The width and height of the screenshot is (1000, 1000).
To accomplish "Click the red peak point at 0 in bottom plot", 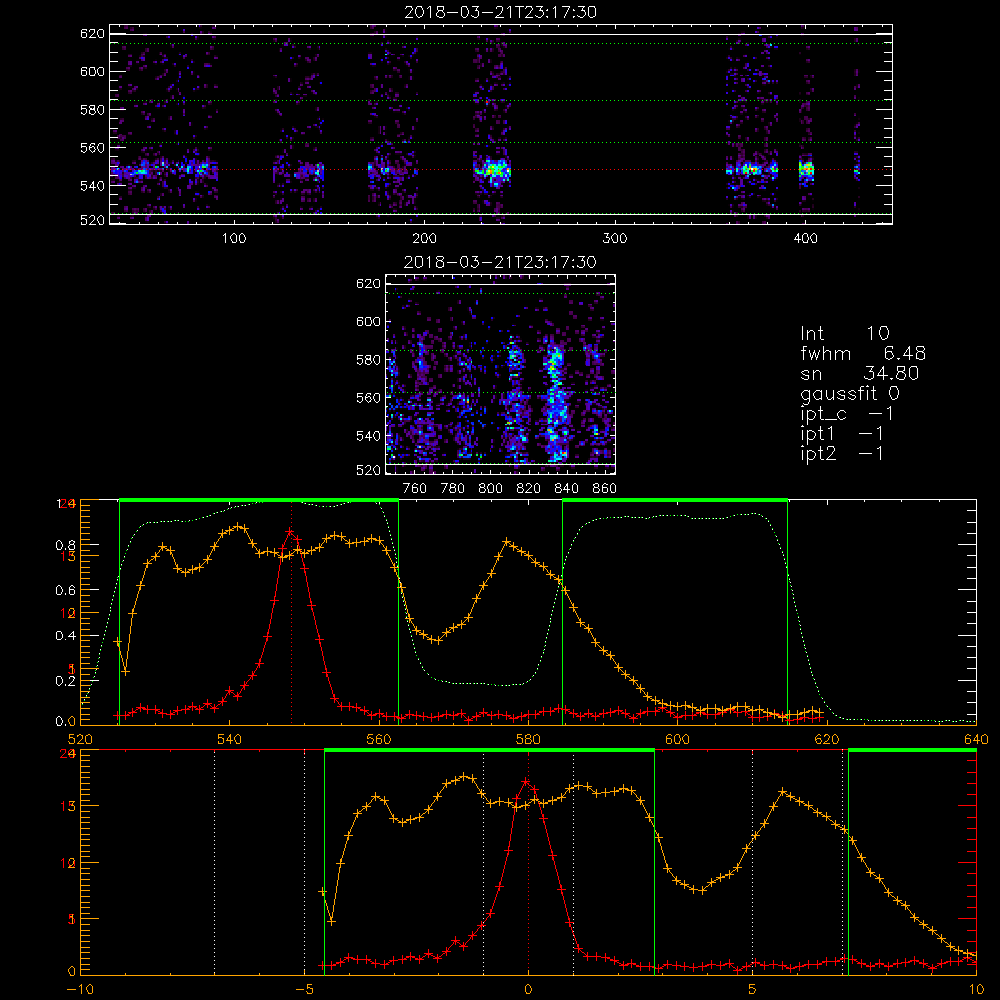I will pos(526,782).
